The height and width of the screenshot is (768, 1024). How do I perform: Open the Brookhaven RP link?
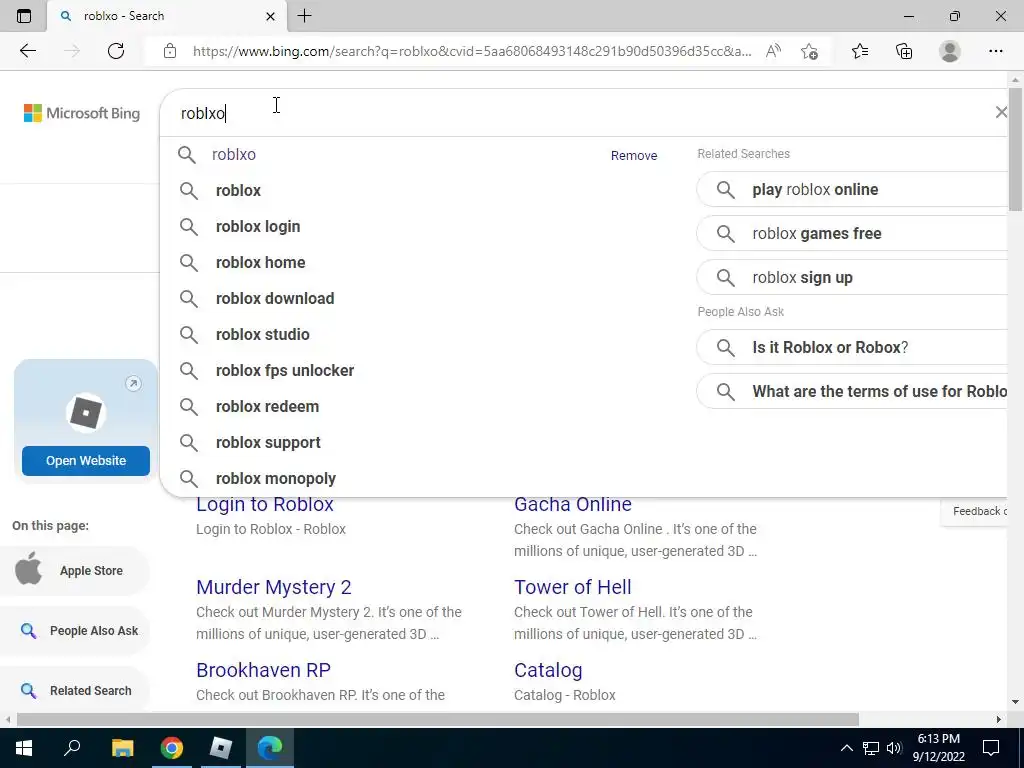263,670
